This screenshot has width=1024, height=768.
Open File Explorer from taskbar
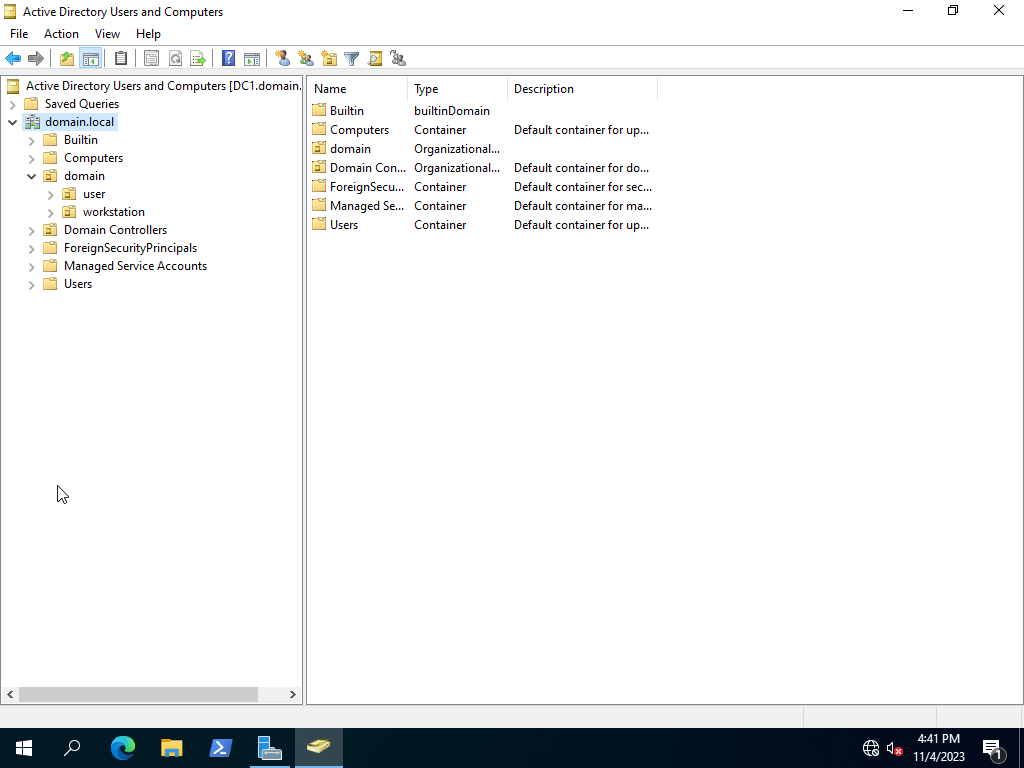[172, 748]
